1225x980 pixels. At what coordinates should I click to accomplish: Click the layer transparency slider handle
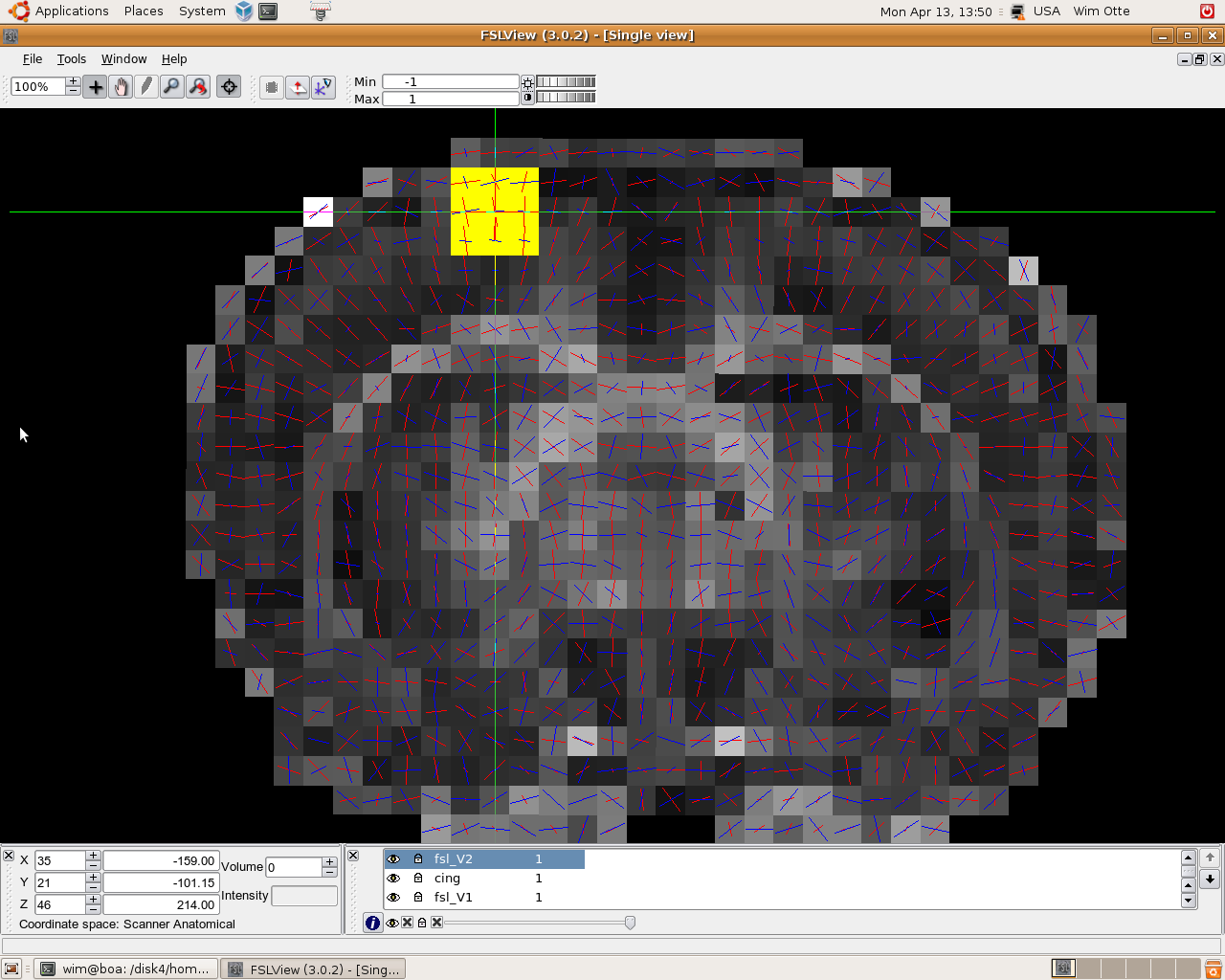[630, 923]
